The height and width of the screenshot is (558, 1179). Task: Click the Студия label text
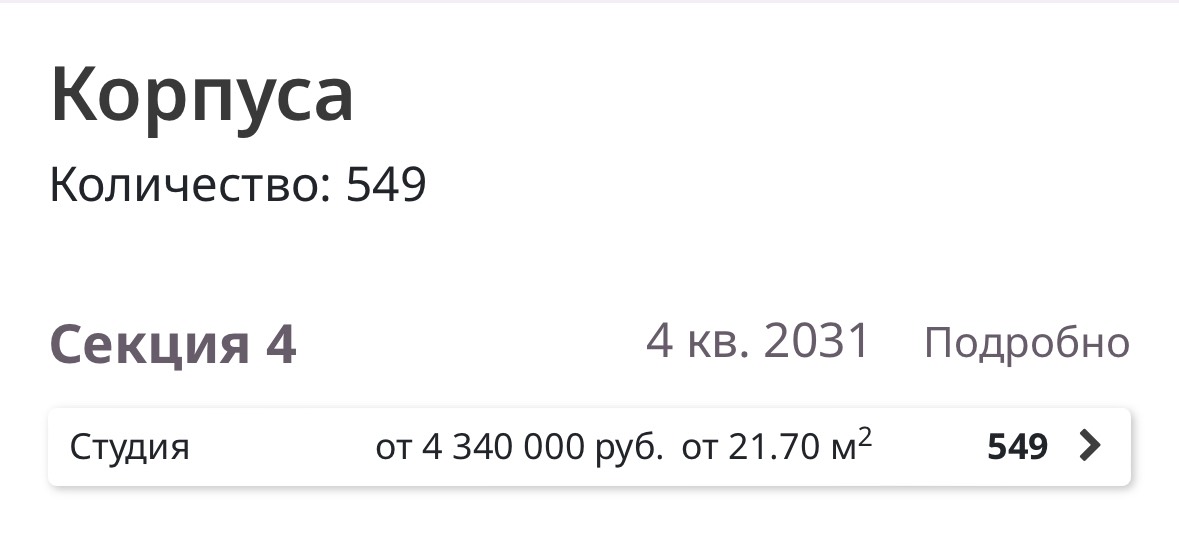[x=130, y=447]
